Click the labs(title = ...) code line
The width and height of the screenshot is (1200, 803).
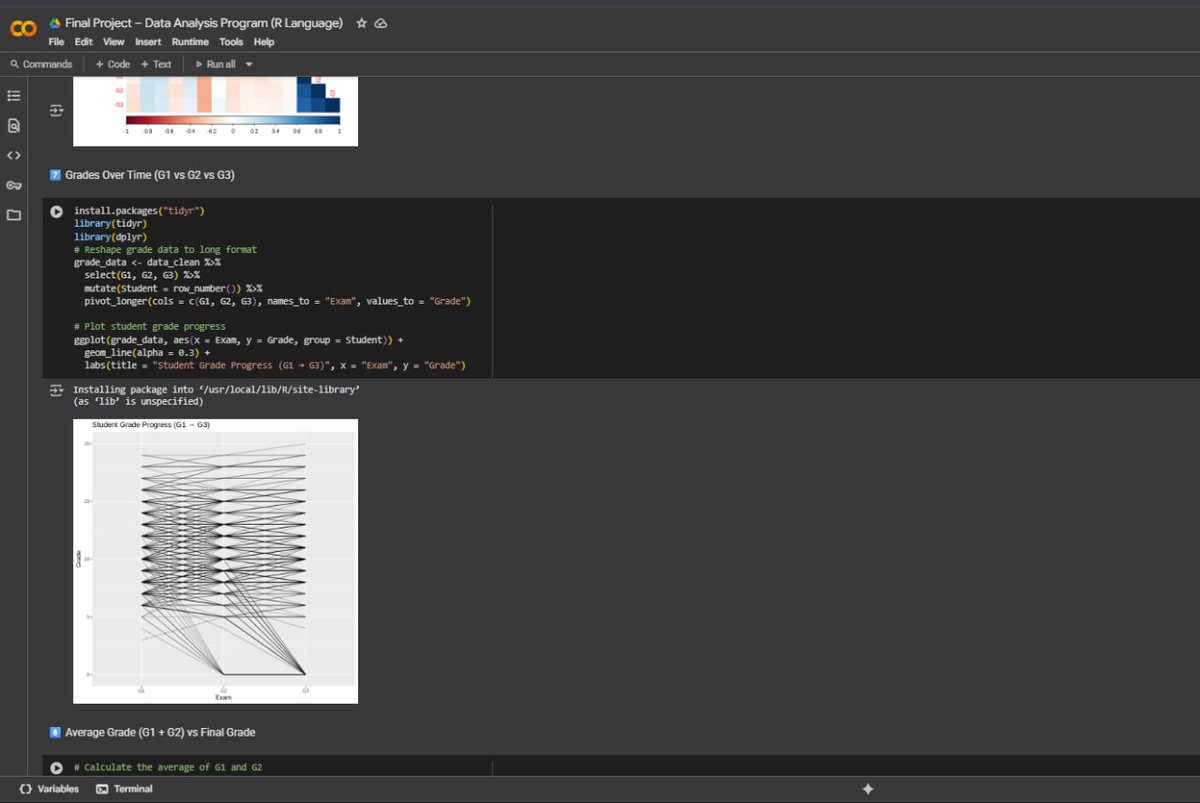(275, 366)
